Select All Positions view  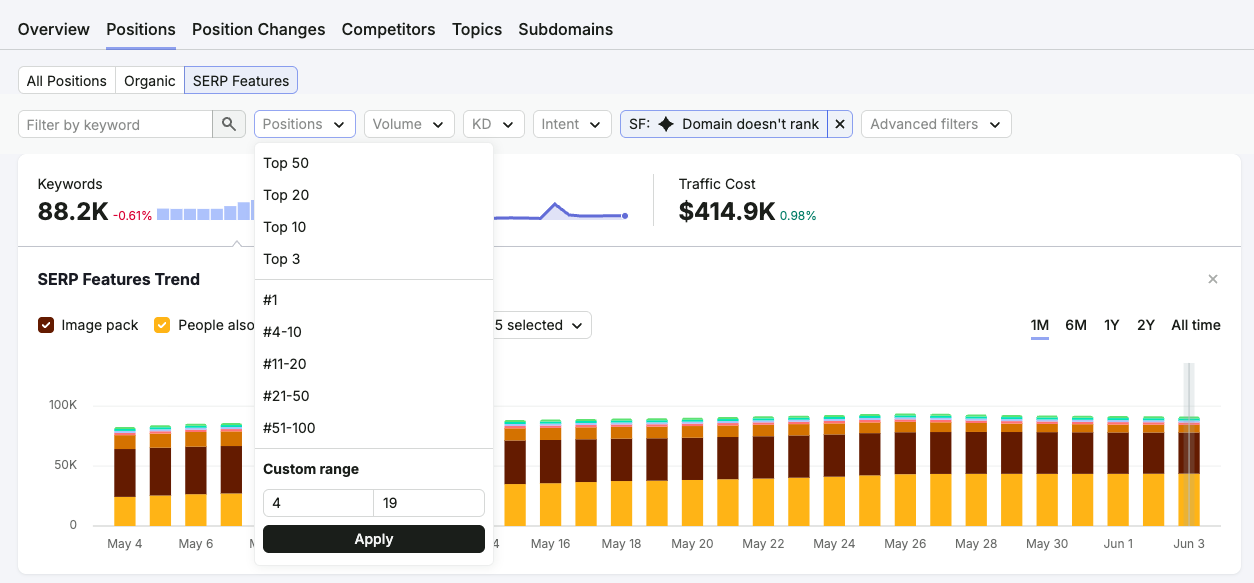67,81
